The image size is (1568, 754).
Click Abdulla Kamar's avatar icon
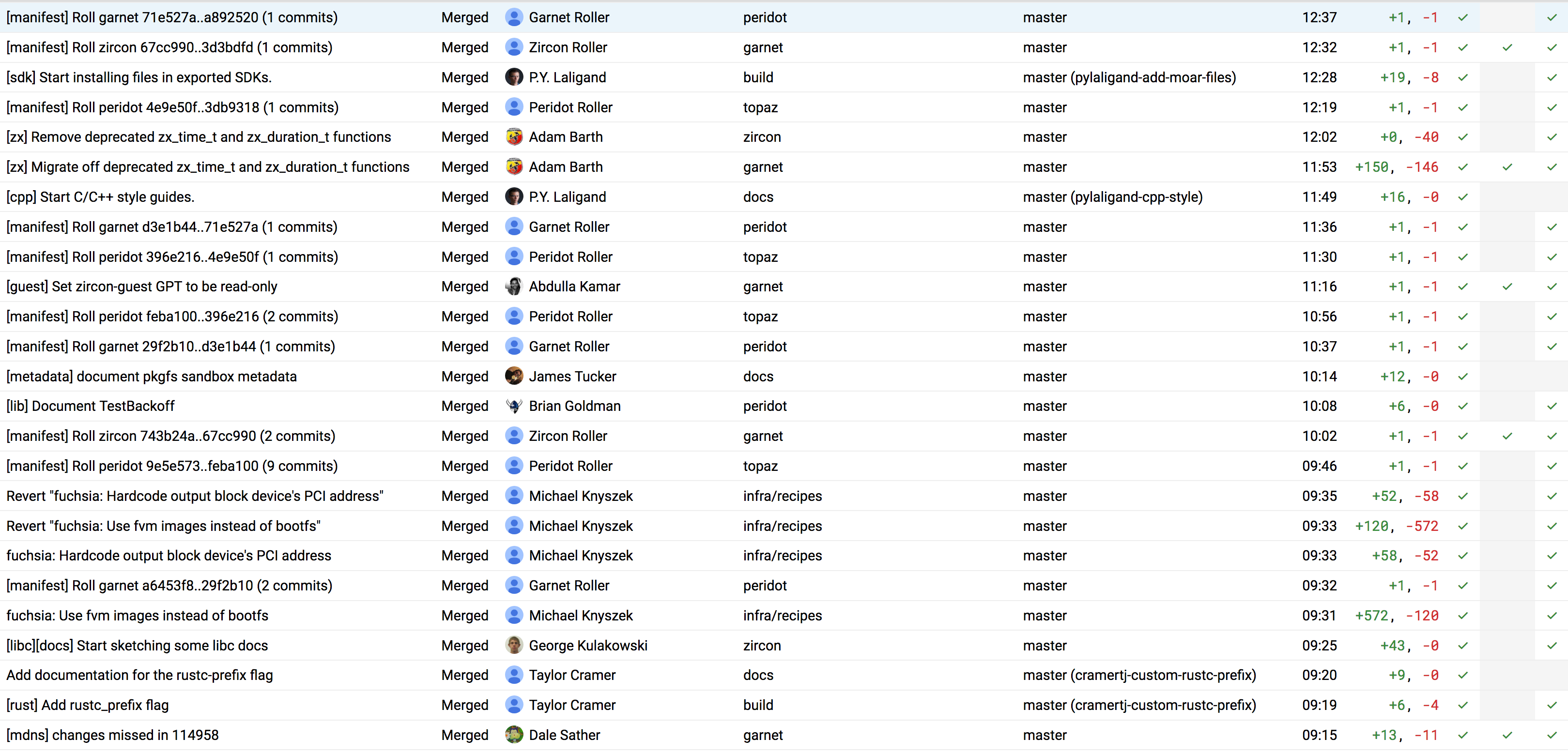(514, 287)
